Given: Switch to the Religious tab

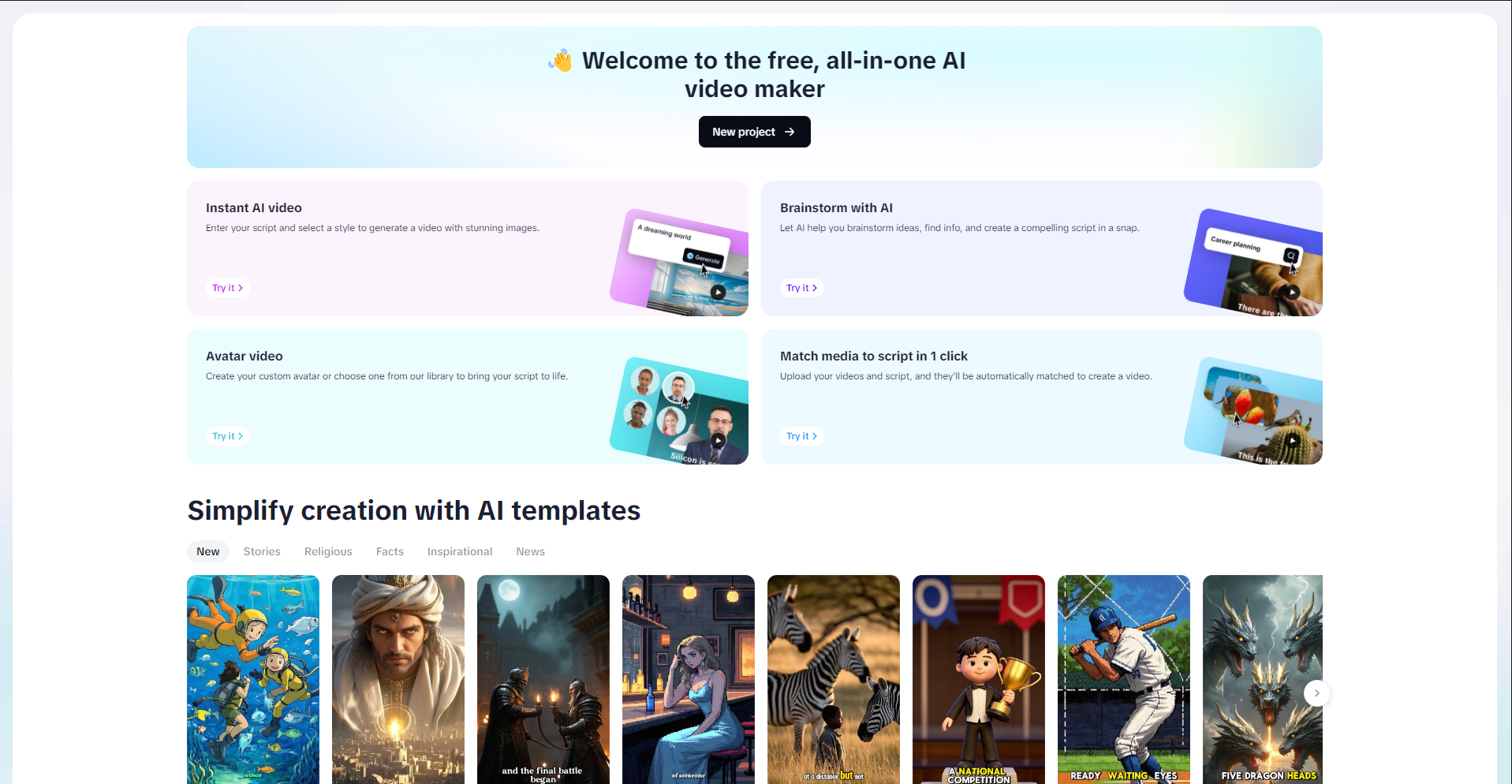Looking at the screenshot, I should 328,551.
